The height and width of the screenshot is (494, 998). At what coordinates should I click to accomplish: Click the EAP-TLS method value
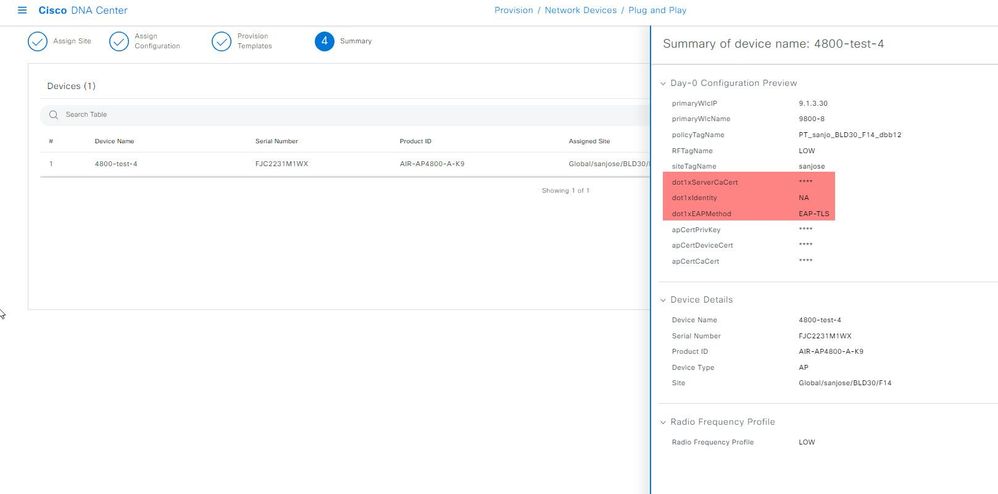(812, 214)
